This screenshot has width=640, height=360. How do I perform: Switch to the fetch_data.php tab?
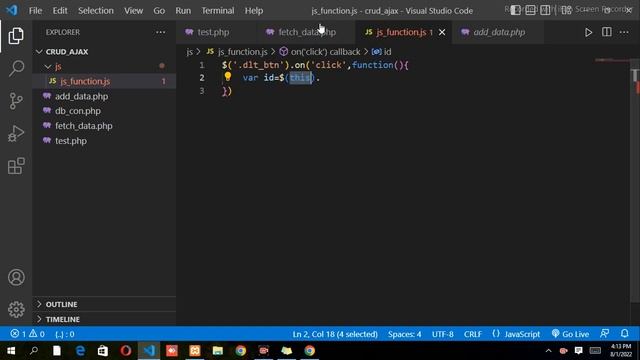(x=306, y=32)
